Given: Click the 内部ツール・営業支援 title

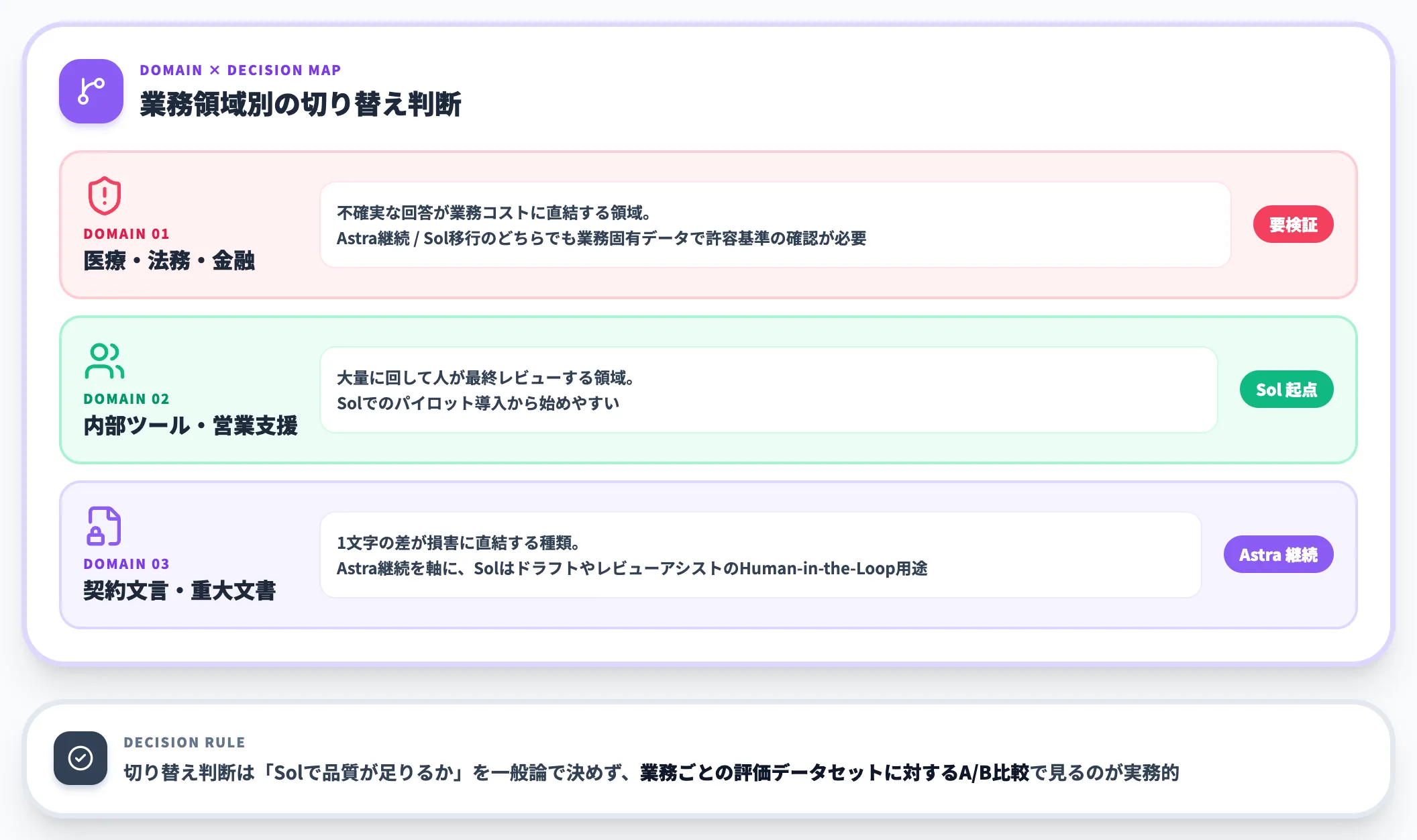Looking at the screenshot, I should 191,425.
